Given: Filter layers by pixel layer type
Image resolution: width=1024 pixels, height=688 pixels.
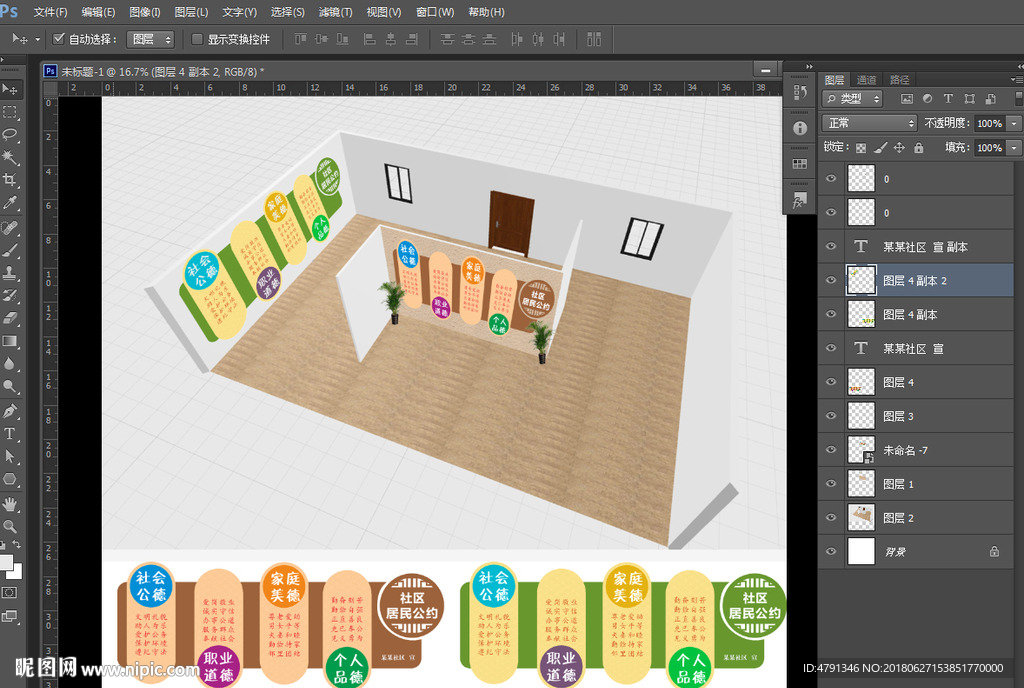Looking at the screenshot, I should click(906, 99).
